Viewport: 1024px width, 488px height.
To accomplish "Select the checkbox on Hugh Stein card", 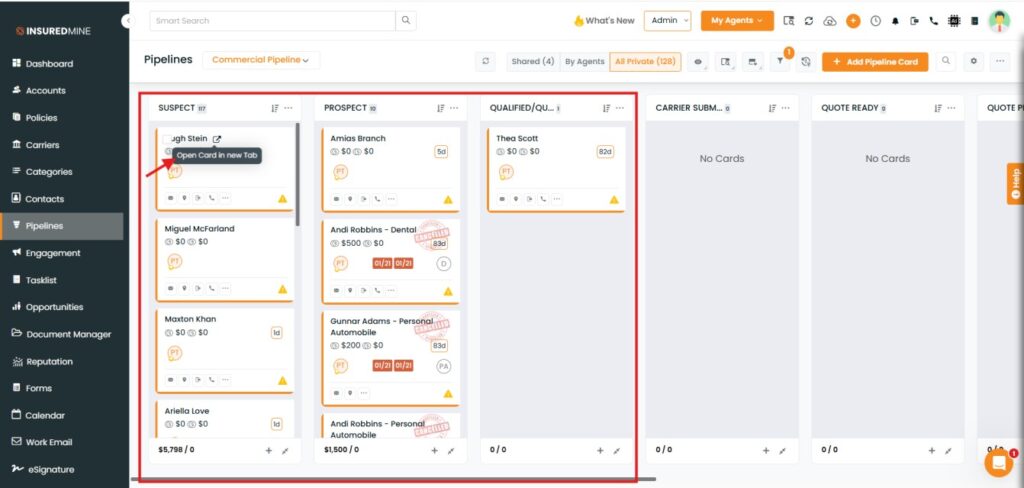I will [168, 140].
